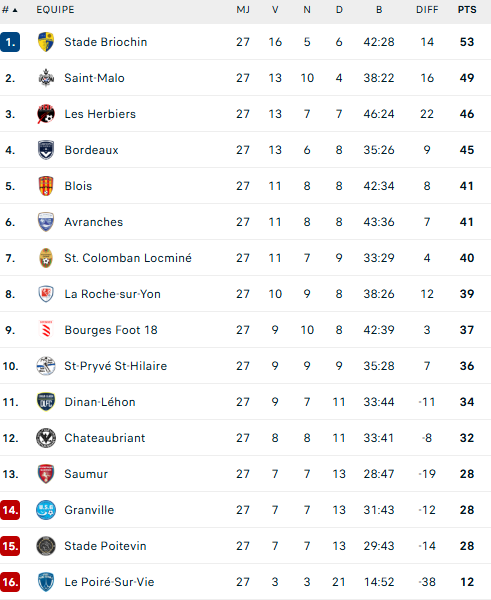491x600 pixels.
Task: Click the Les Herbiers club logo
Action: tap(46, 114)
